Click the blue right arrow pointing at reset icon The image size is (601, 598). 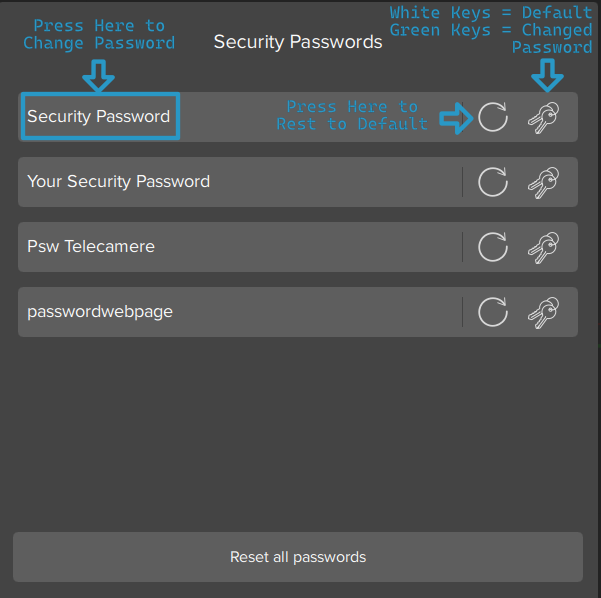pos(456,117)
